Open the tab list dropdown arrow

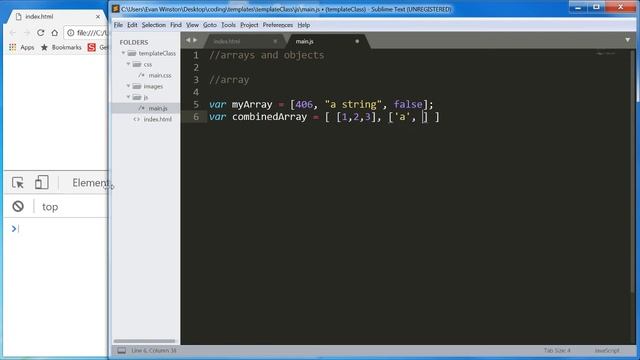pyautogui.click(x=627, y=40)
